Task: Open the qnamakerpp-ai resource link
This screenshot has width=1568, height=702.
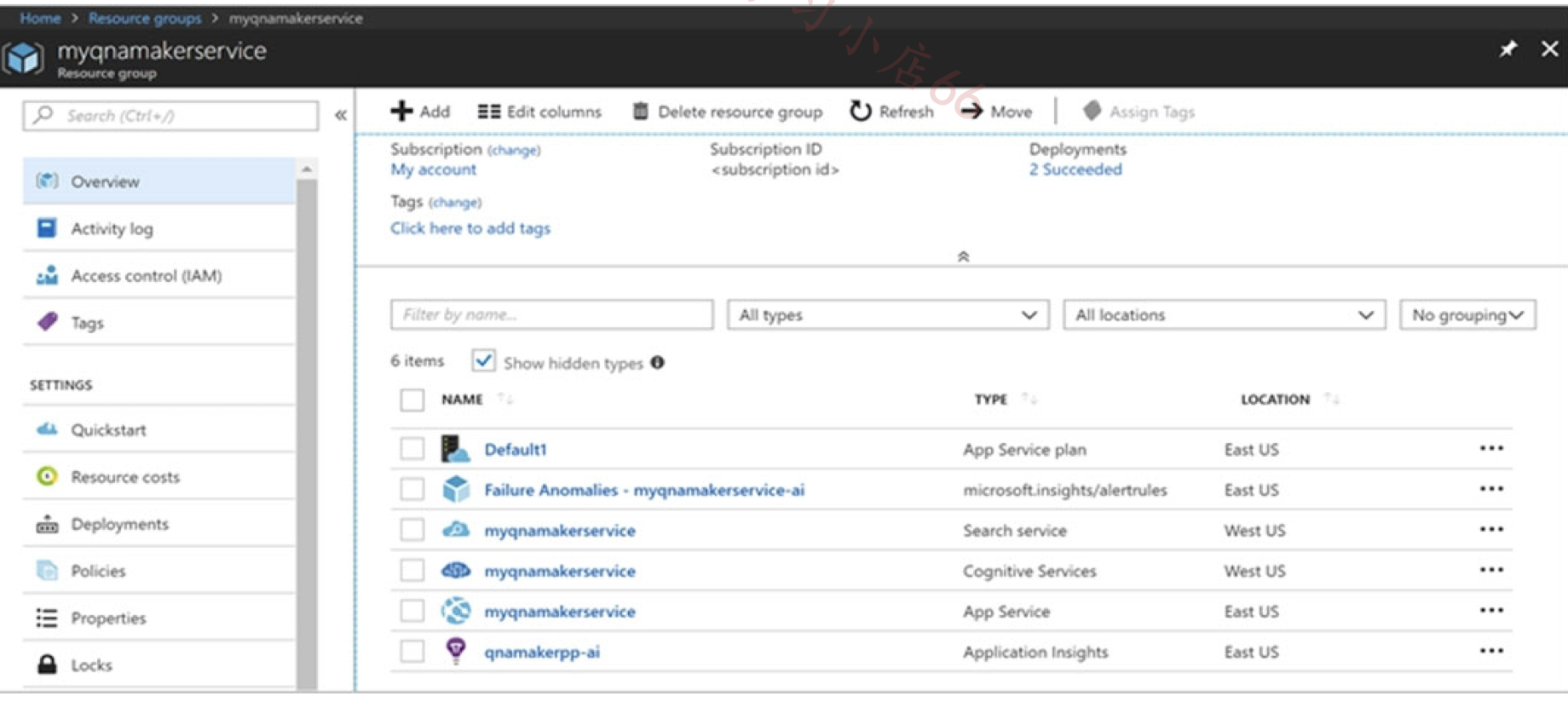Action: click(542, 652)
